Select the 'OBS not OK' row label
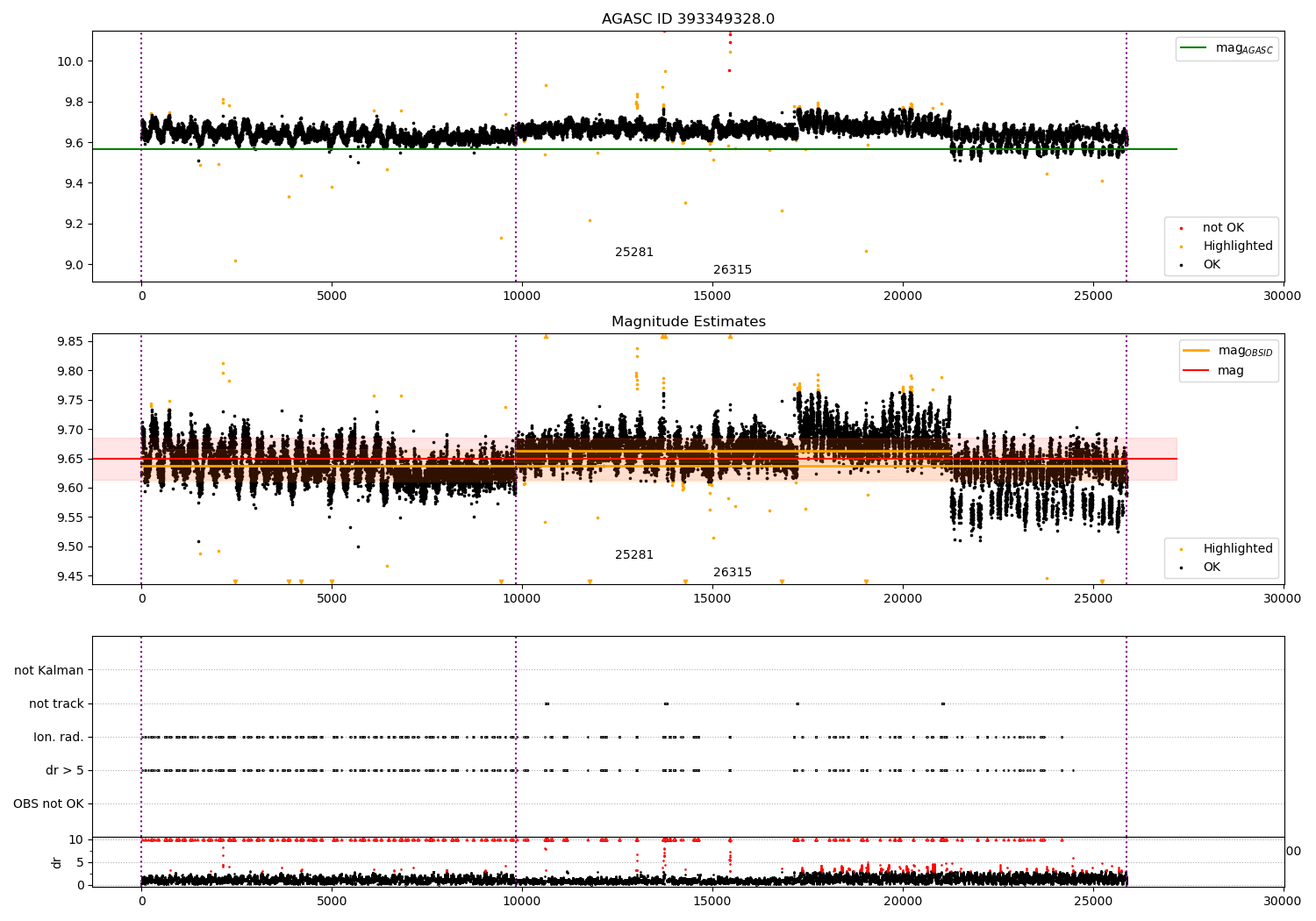 tap(48, 803)
